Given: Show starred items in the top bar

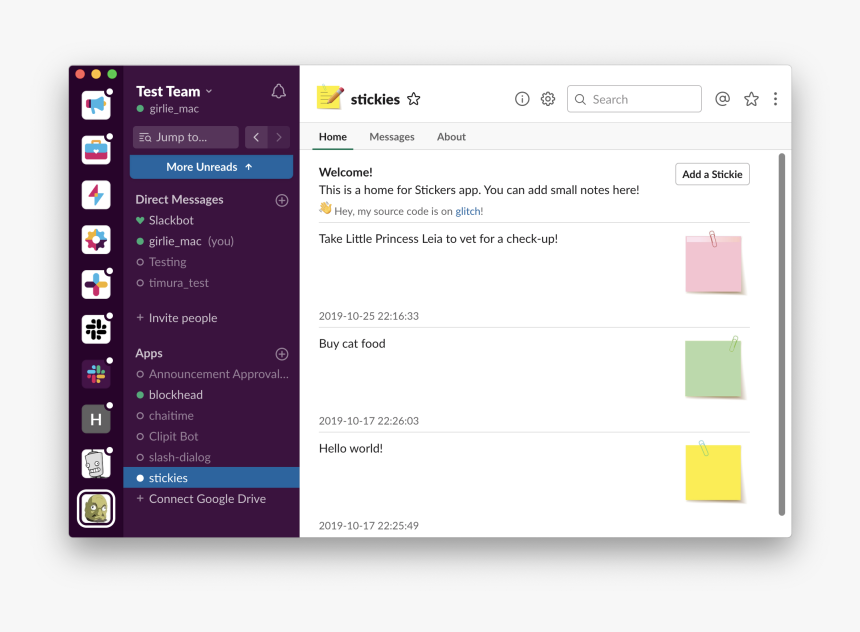Looking at the screenshot, I should 751,99.
